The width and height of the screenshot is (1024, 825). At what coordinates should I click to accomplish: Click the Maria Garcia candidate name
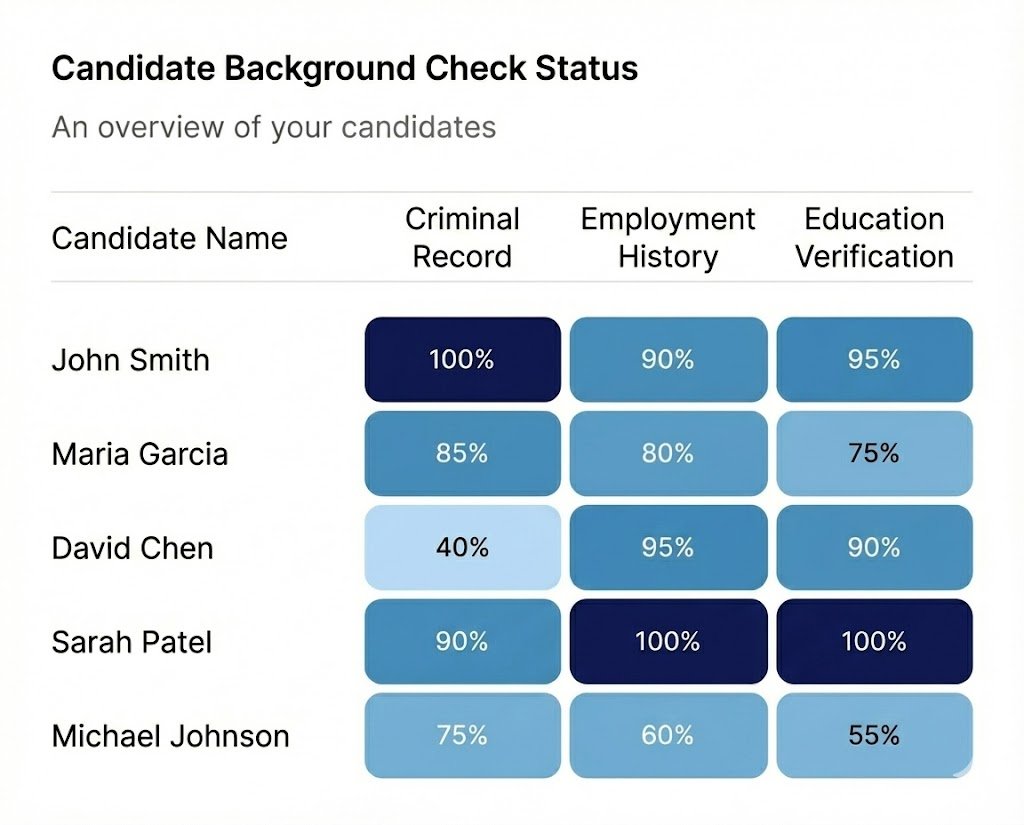point(140,454)
